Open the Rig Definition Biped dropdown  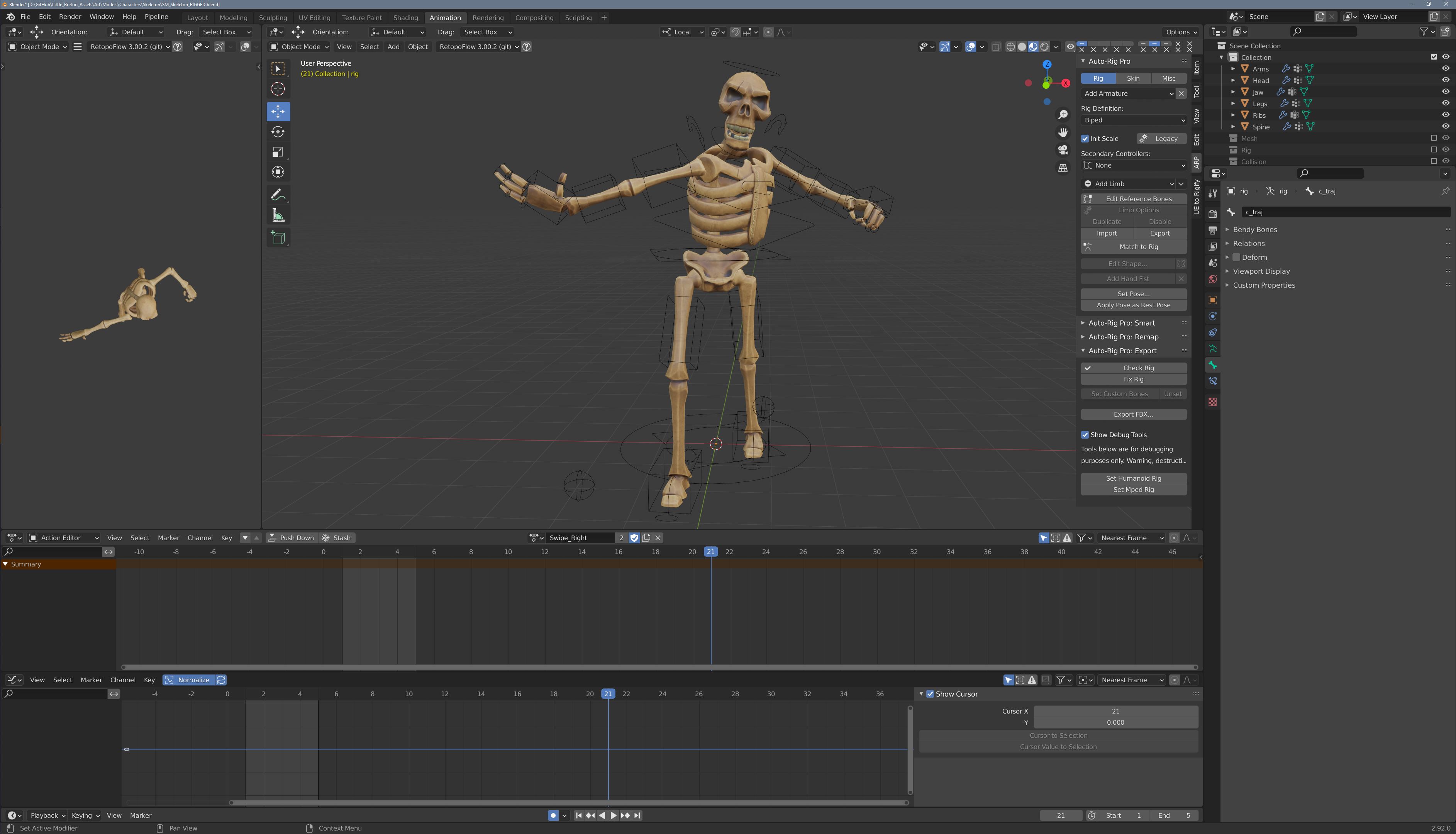(x=1133, y=120)
